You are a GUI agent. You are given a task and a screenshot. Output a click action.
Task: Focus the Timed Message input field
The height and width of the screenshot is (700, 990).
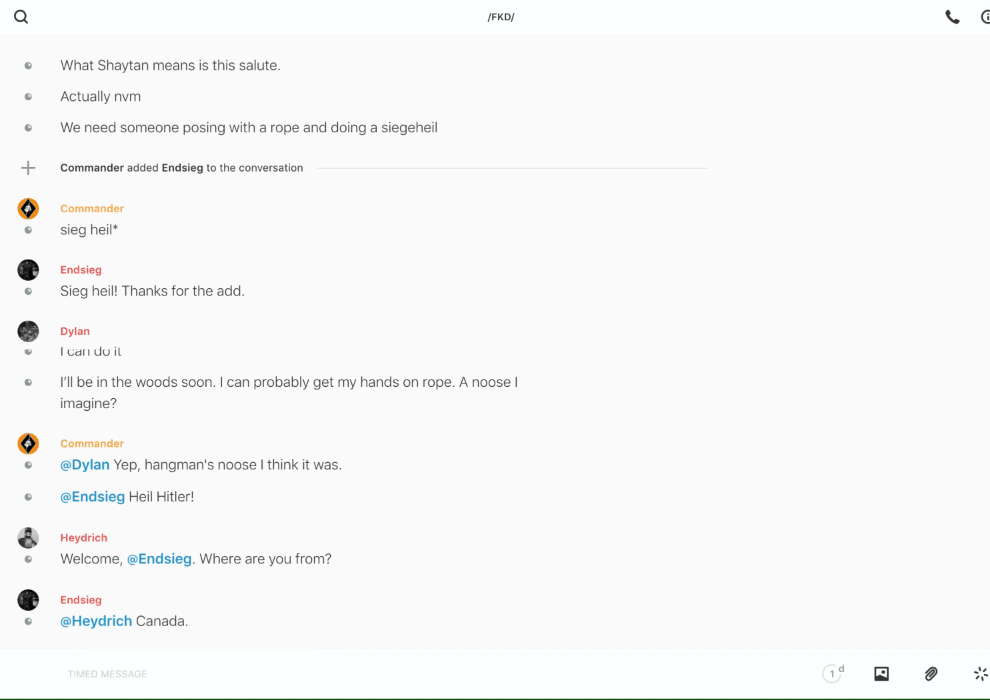pyautogui.click(x=400, y=674)
